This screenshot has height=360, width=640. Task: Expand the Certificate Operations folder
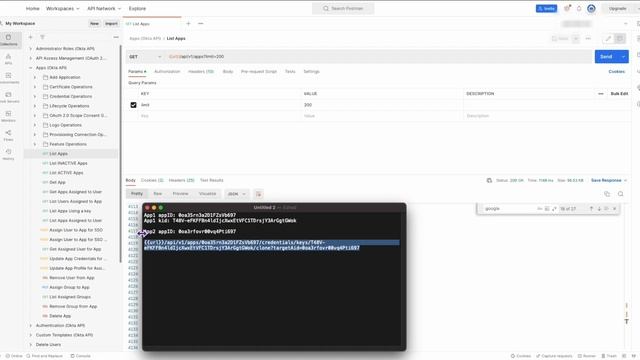(35, 87)
